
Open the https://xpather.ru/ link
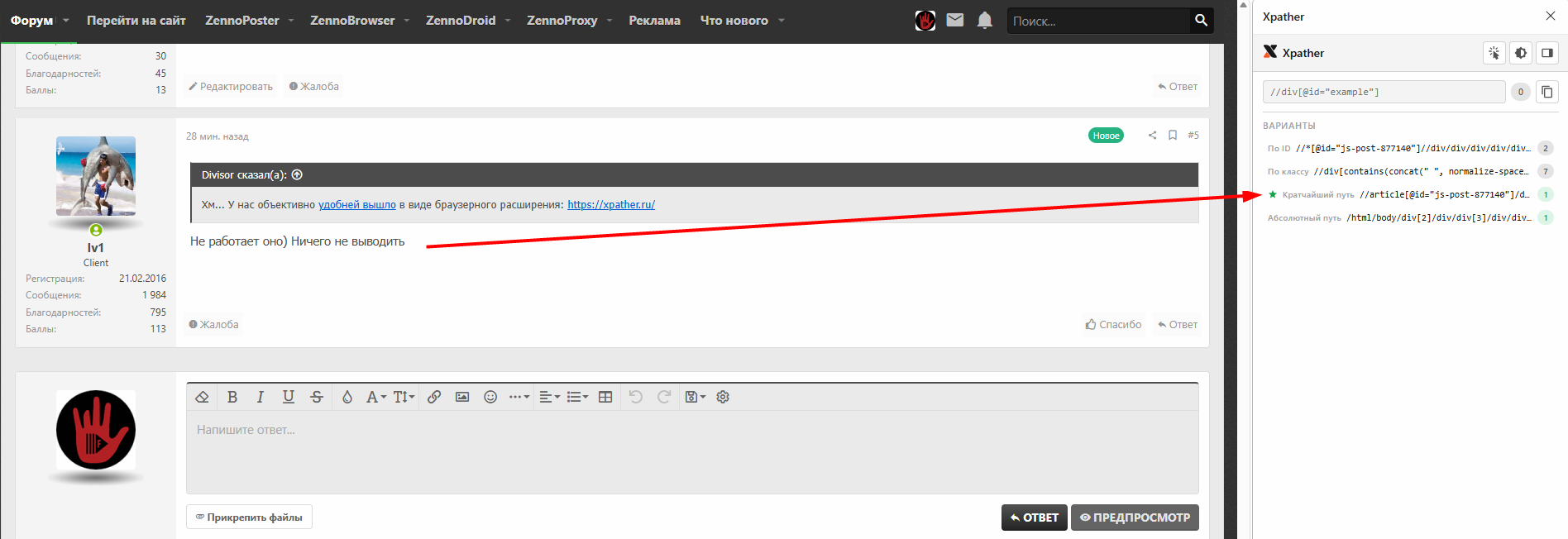point(611,205)
